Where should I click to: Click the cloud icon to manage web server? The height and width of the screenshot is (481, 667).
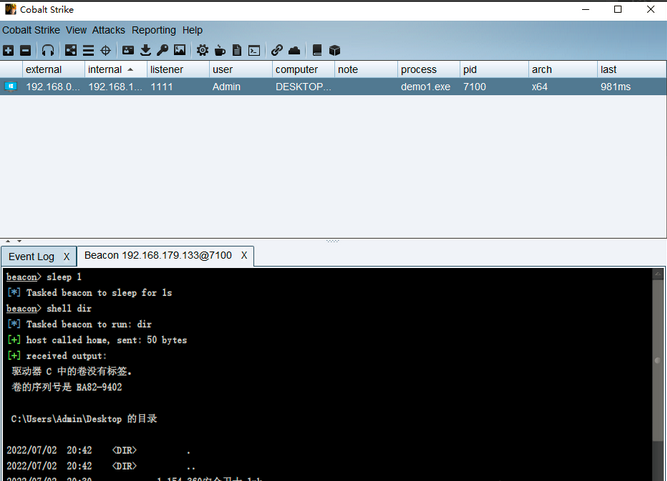coord(294,51)
